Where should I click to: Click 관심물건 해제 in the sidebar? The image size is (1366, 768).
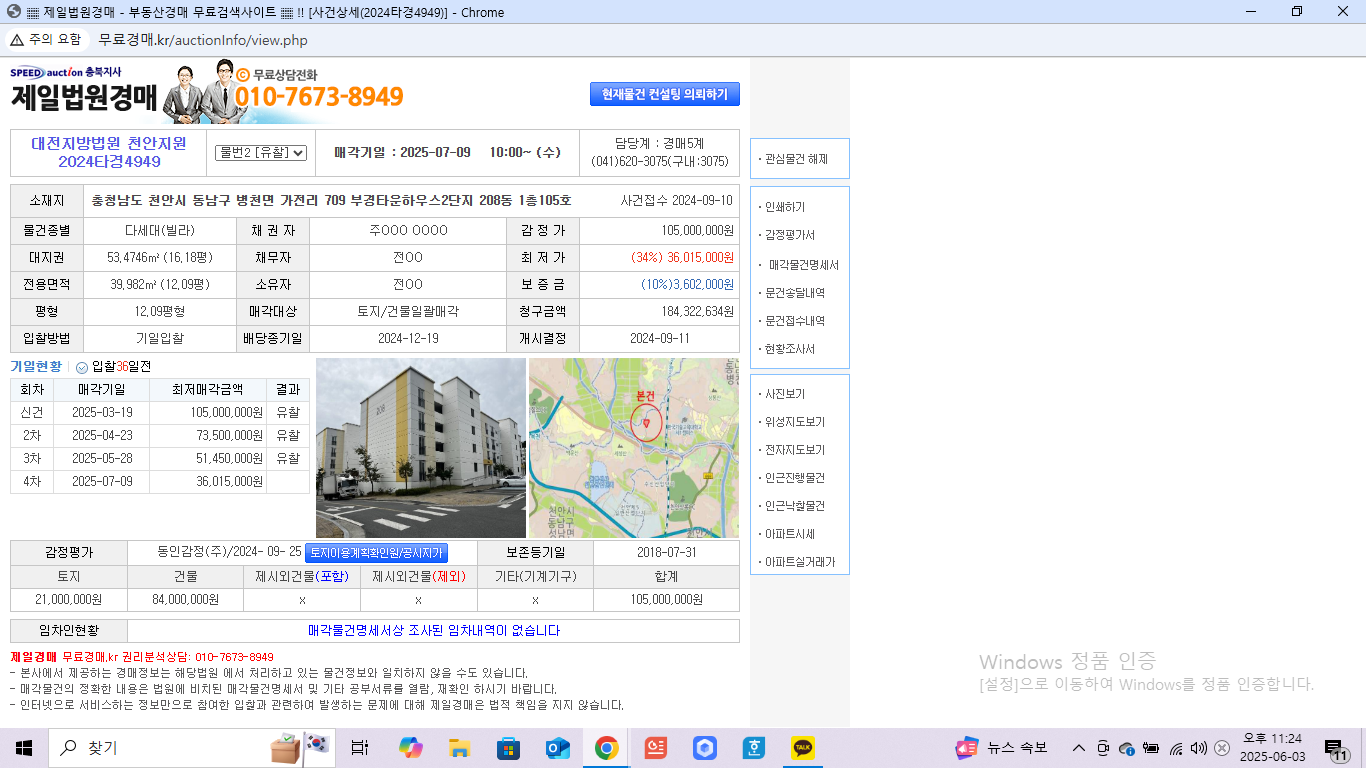[x=794, y=159]
